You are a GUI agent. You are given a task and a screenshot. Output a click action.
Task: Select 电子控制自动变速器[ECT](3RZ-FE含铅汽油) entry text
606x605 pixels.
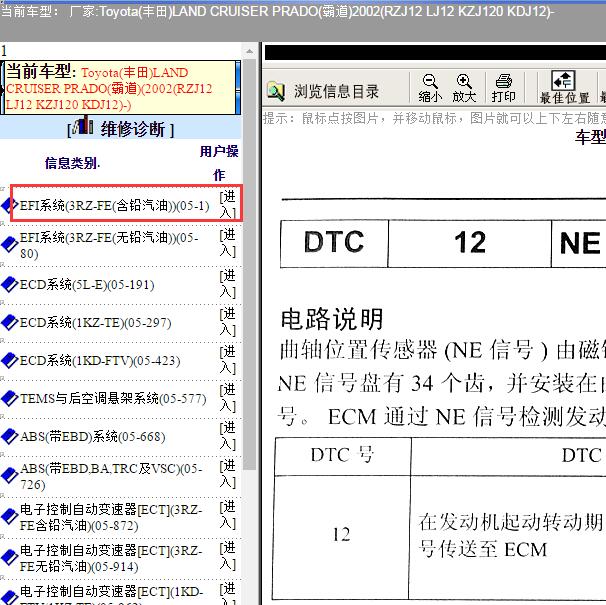point(111,517)
